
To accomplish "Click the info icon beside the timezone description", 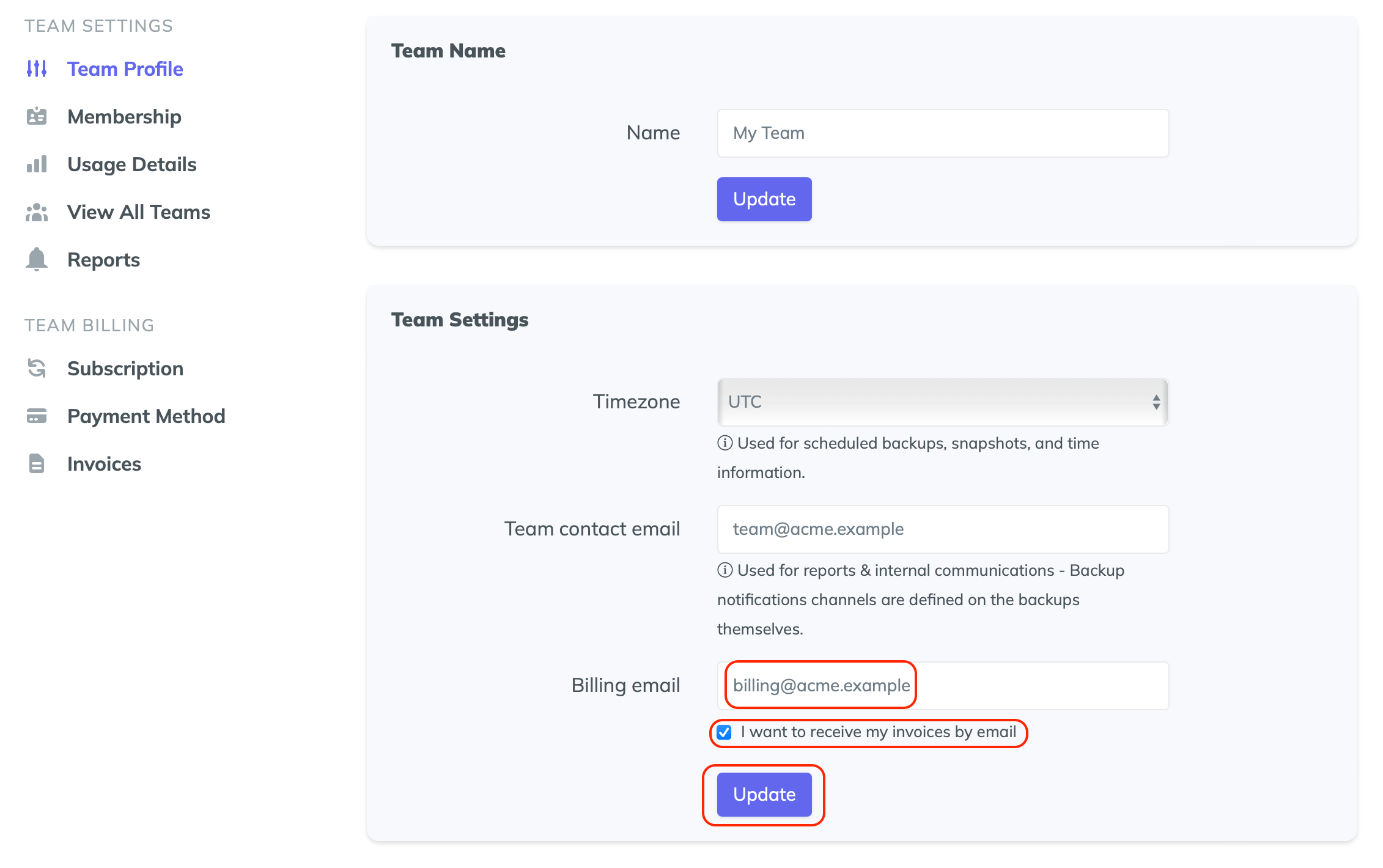I will click(725, 443).
